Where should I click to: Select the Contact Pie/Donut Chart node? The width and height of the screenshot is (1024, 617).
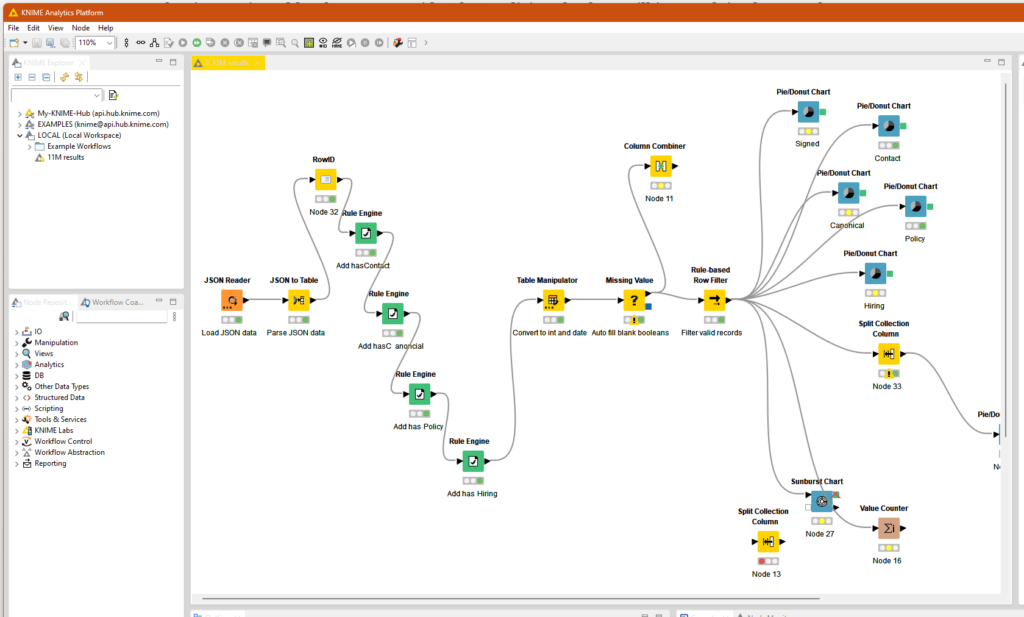[889, 126]
